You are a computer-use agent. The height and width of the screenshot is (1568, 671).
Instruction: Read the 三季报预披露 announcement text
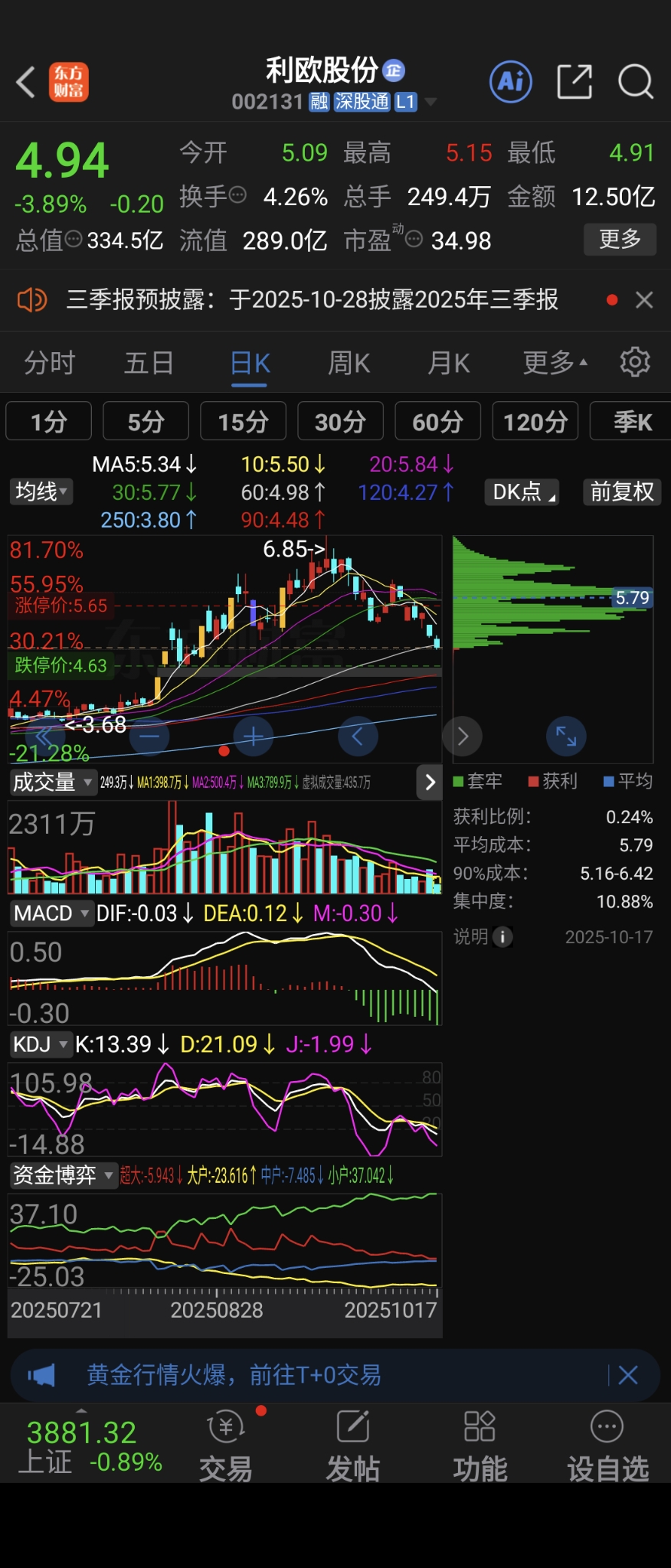point(313,300)
